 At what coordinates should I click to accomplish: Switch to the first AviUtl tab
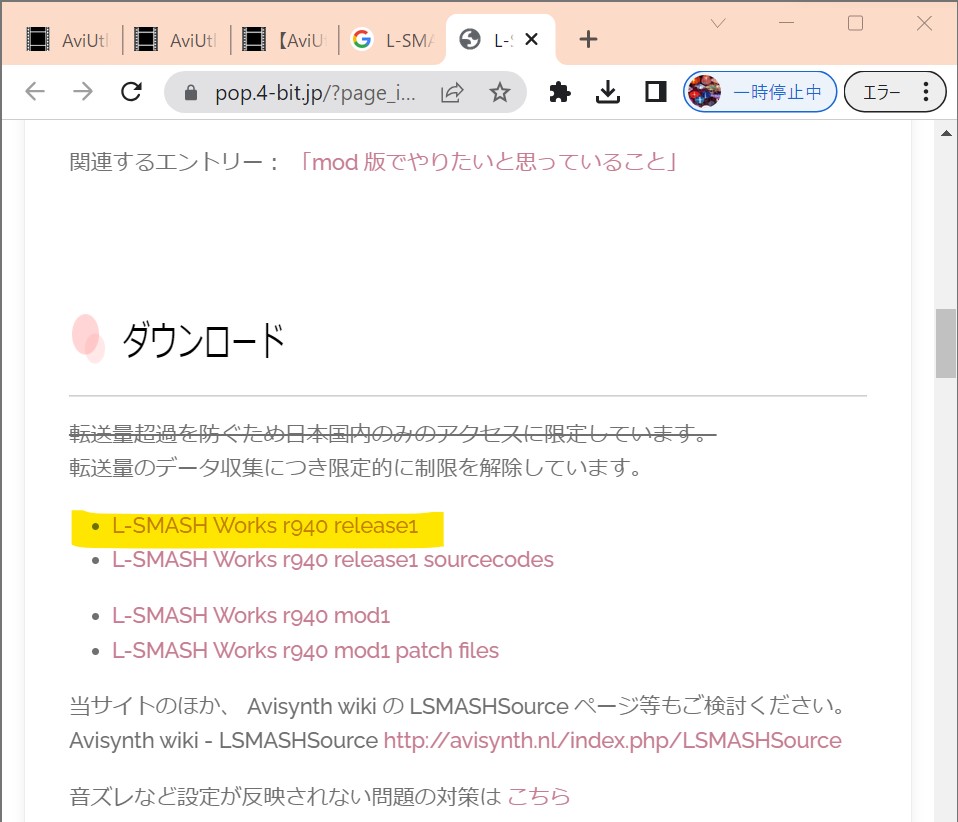[x=67, y=40]
